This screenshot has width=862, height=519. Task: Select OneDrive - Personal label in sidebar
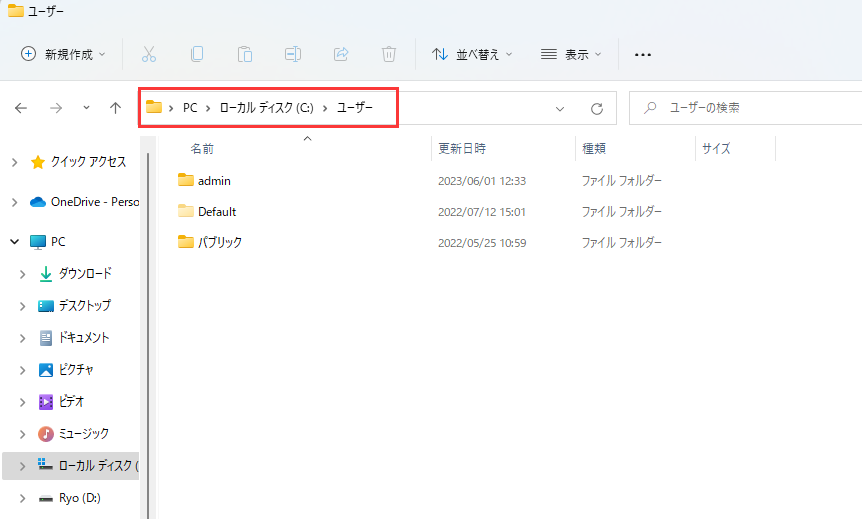95,202
